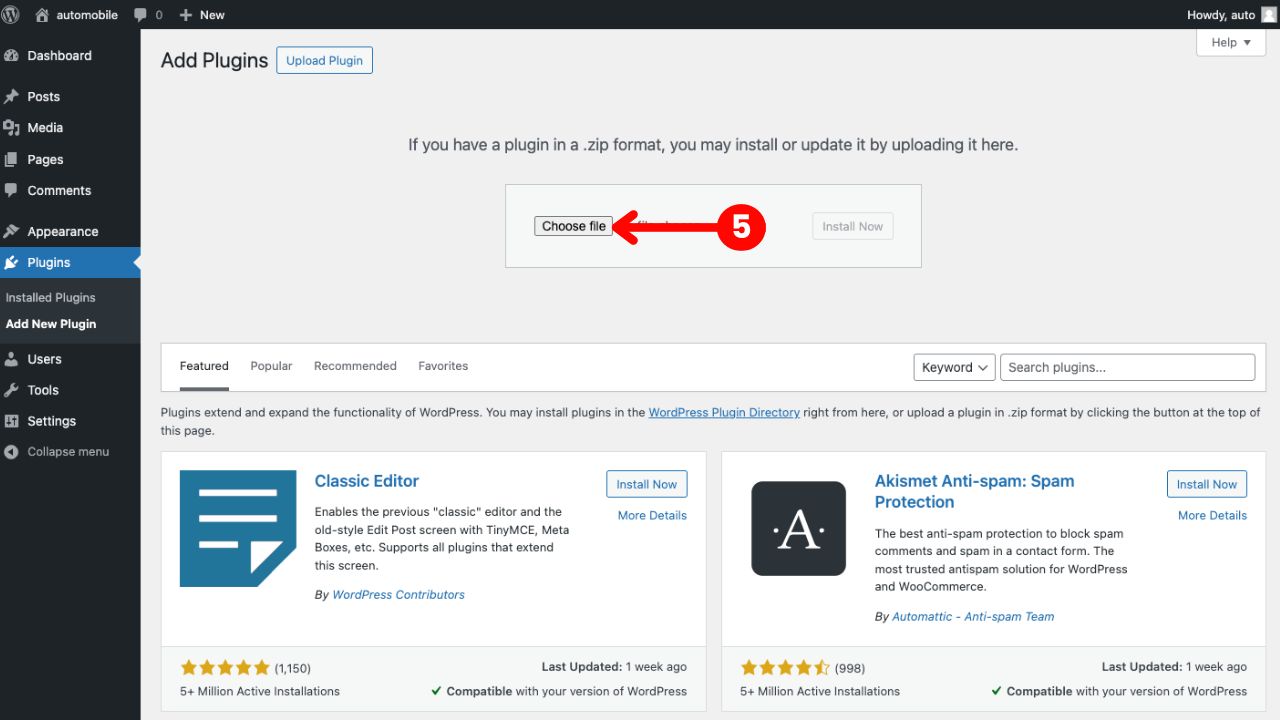
Task: Click the Upload Plugin button
Action: point(325,60)
